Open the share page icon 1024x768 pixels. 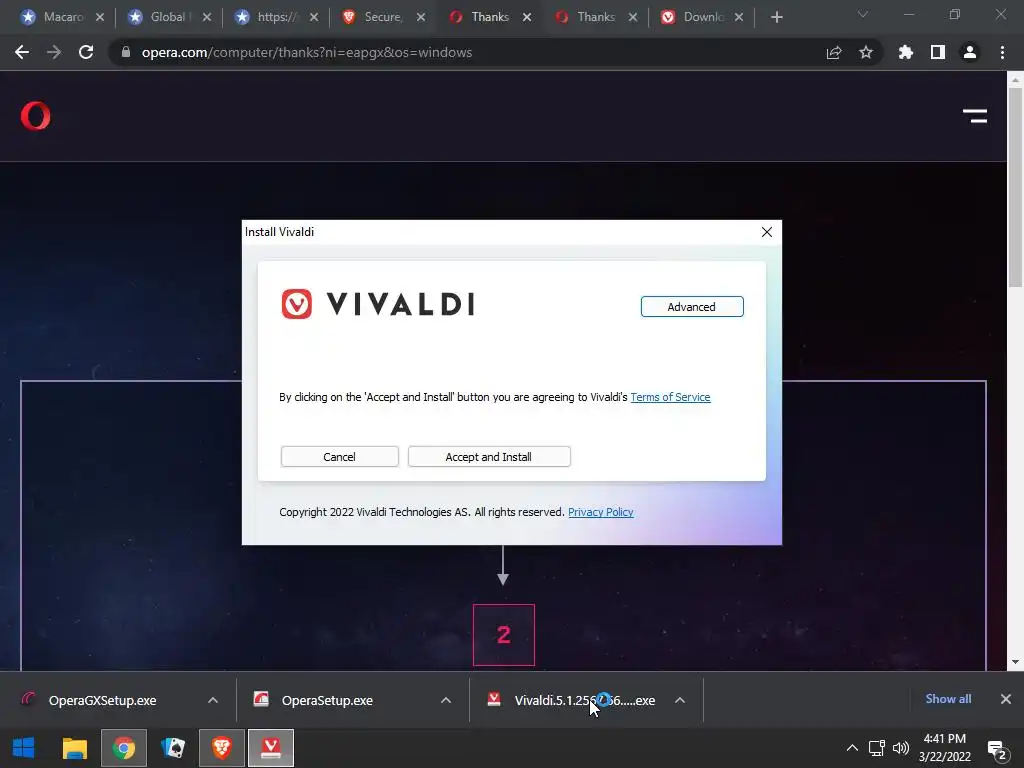(833, 52)
